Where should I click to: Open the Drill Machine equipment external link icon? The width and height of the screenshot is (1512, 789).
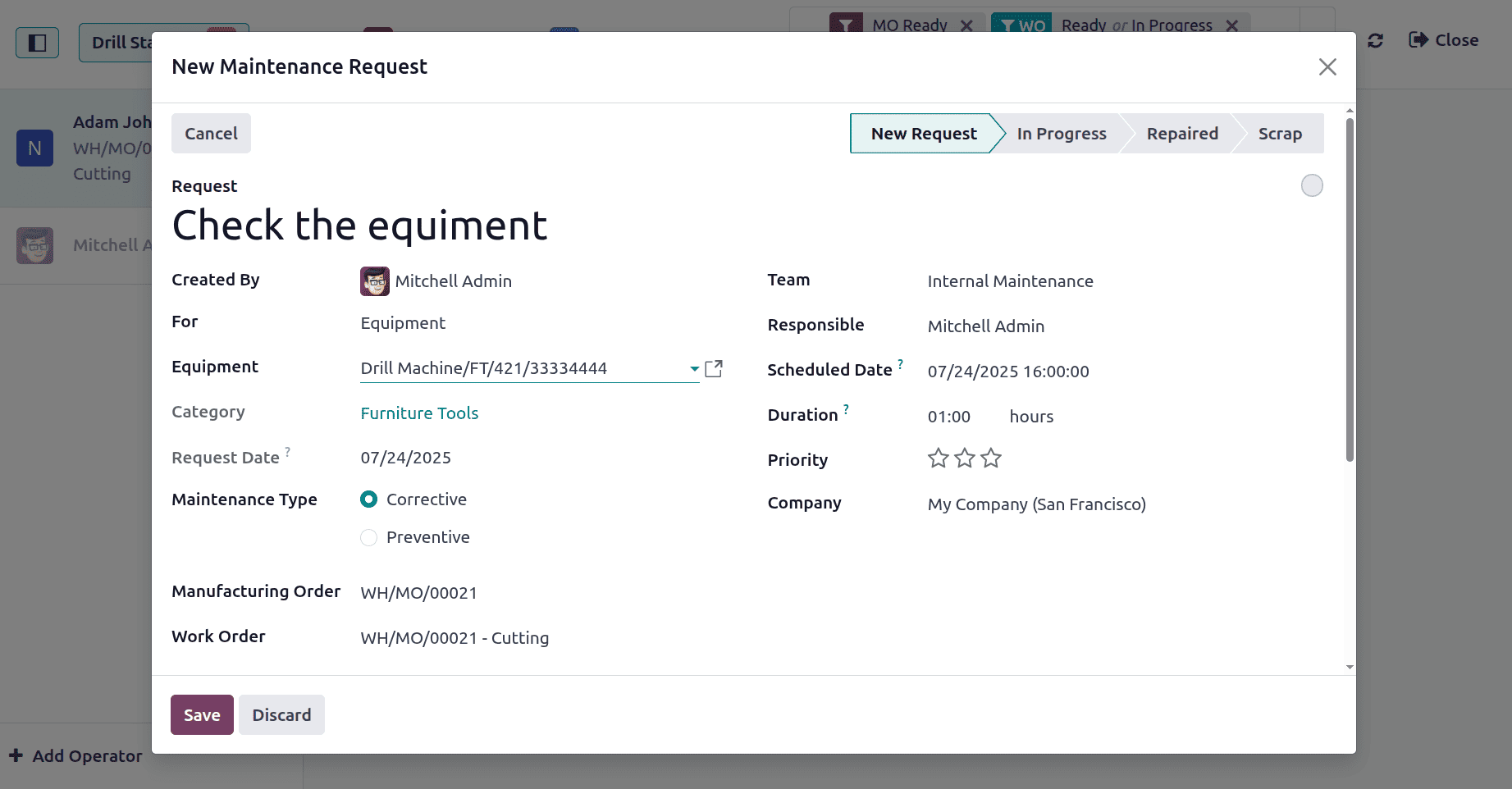[x=714, y=368]
